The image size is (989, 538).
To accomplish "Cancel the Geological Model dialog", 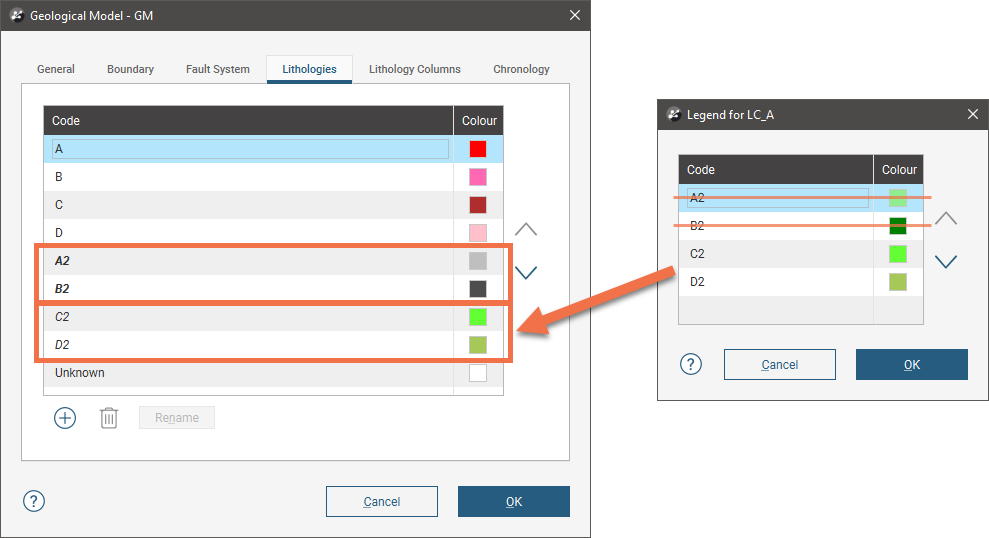I will pyautogui.click(x=382, y=501).
